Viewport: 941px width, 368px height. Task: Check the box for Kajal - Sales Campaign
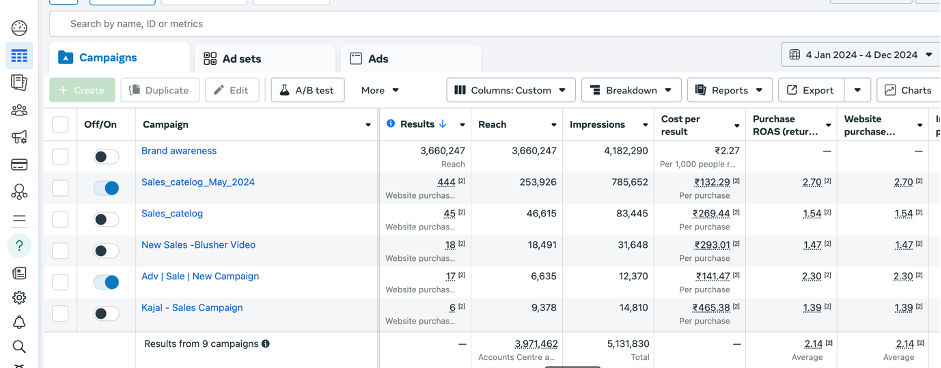[x=60, y=313]
